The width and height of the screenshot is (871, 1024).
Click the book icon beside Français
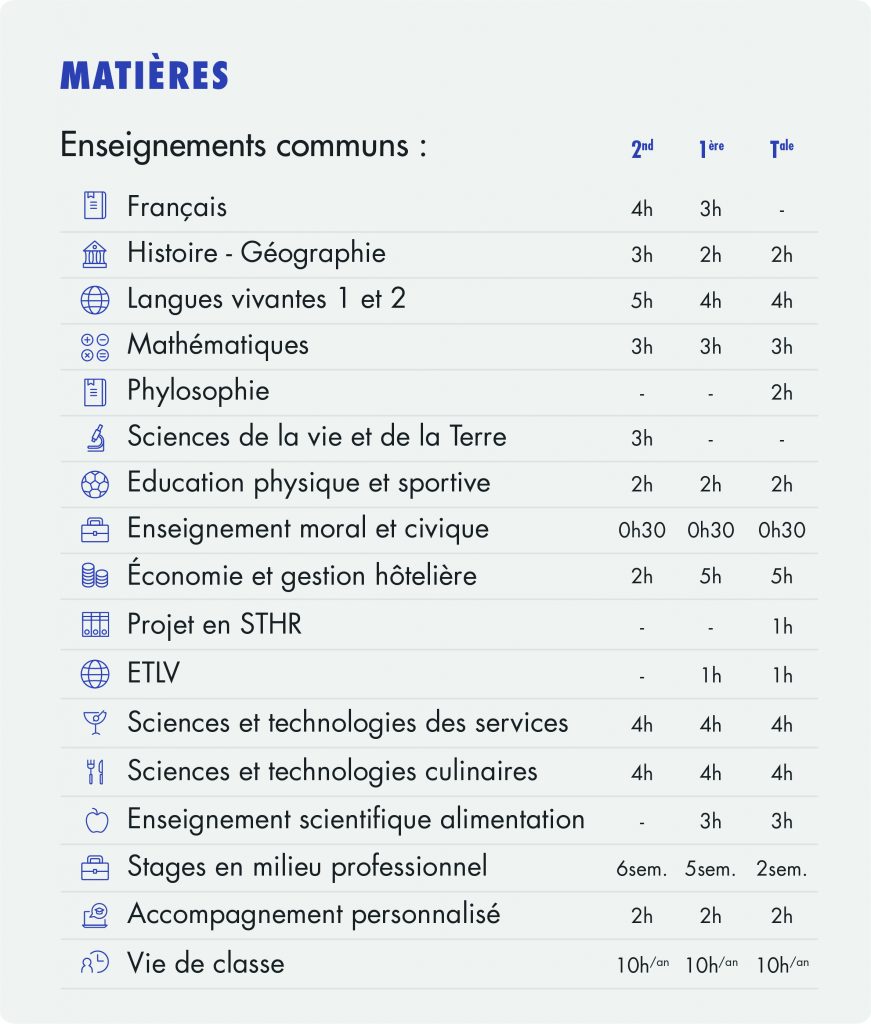pos(94,207)
